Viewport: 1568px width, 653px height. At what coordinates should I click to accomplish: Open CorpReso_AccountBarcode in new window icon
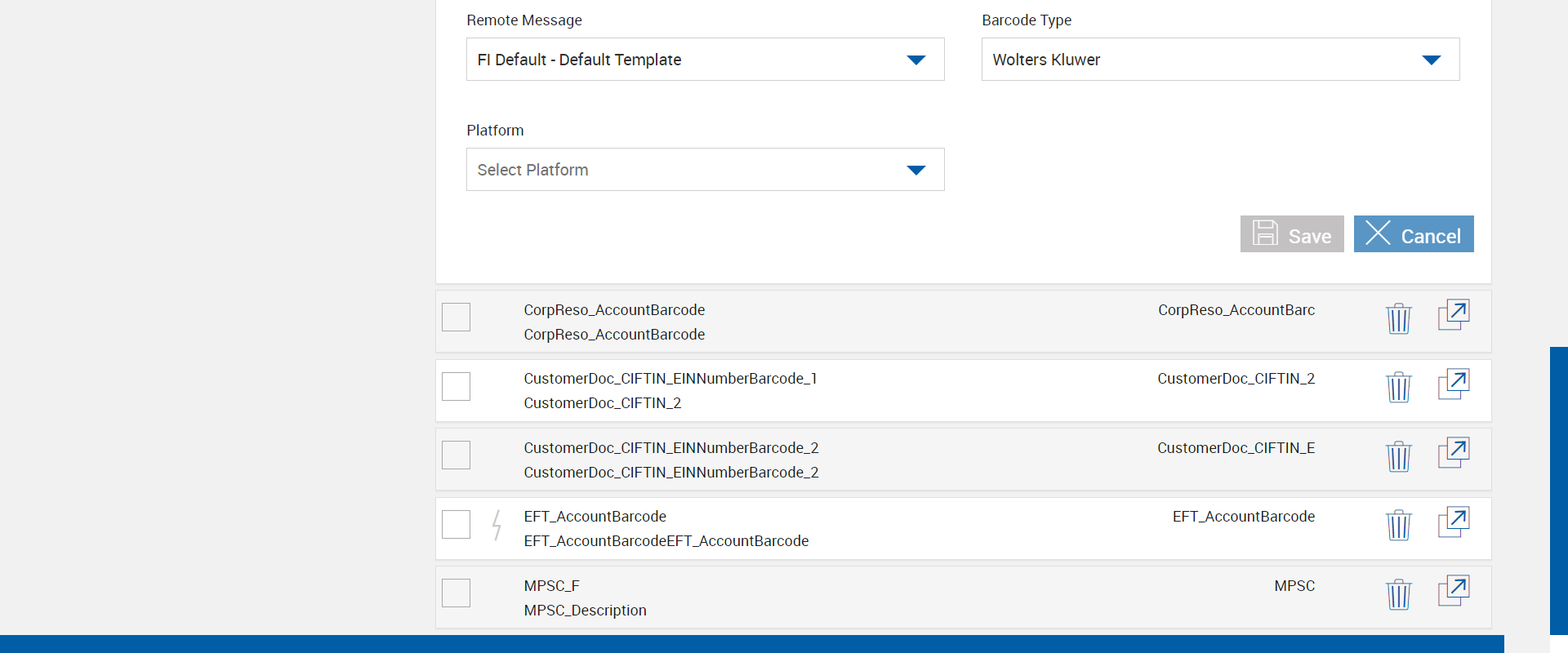click(x=1453, y=315)
